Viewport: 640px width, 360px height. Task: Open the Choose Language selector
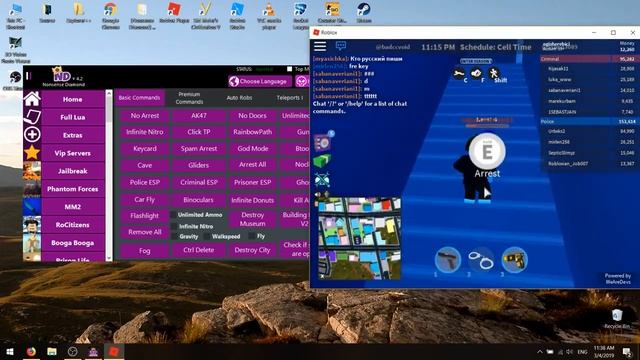pyautogui.click(x=260, y=81)
